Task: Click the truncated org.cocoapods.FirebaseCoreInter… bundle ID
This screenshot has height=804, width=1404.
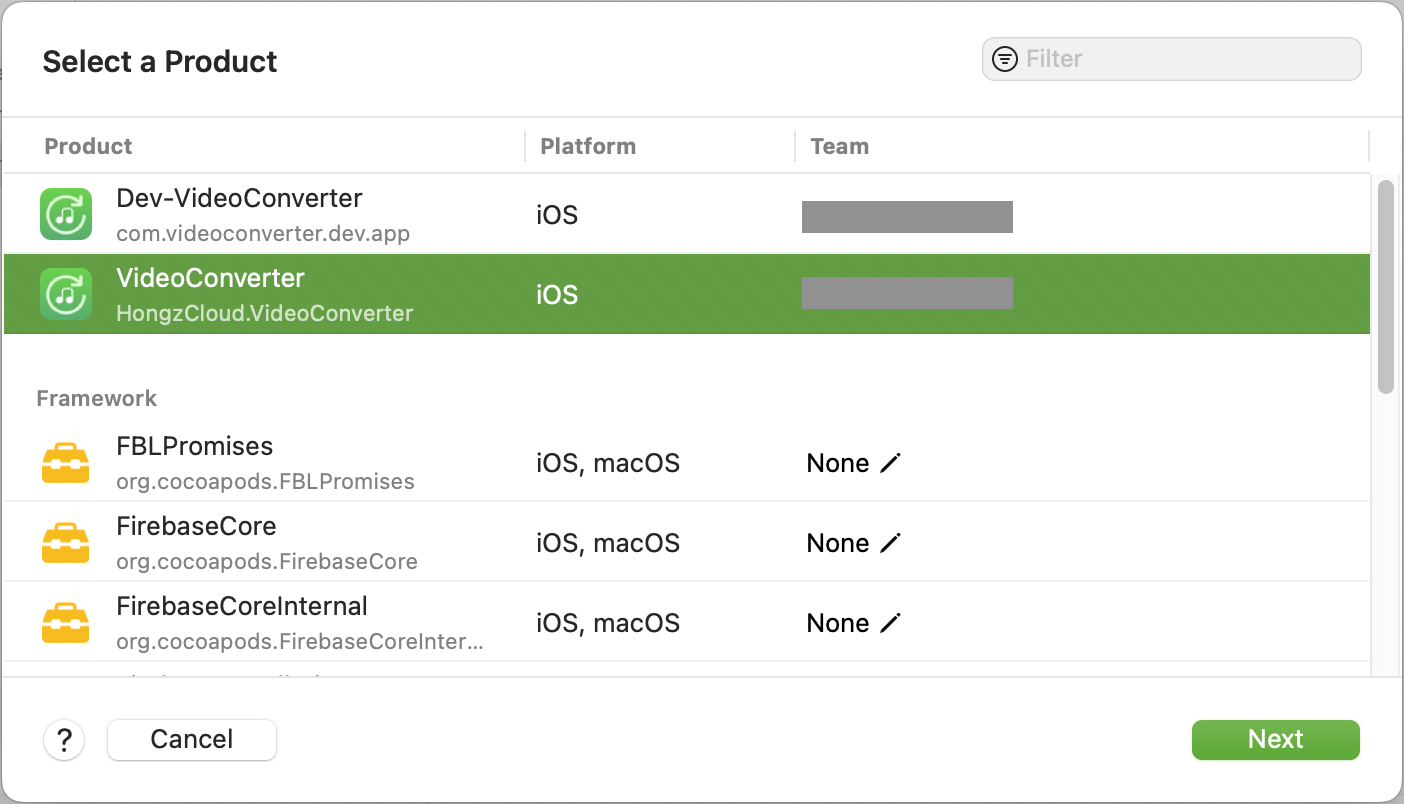Action: click(x=300, y=641)
